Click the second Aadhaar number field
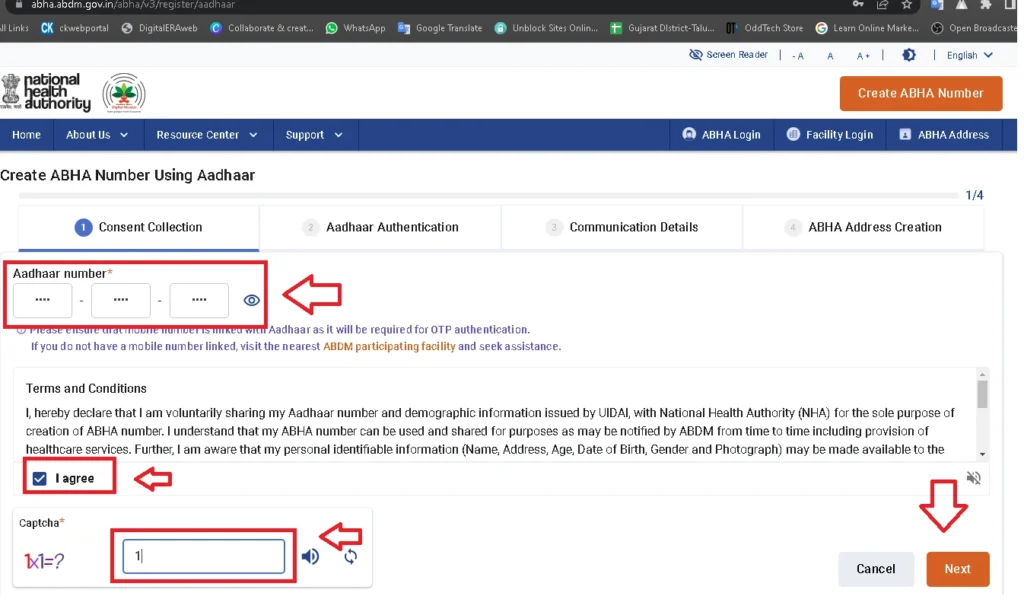 (121, 300)
